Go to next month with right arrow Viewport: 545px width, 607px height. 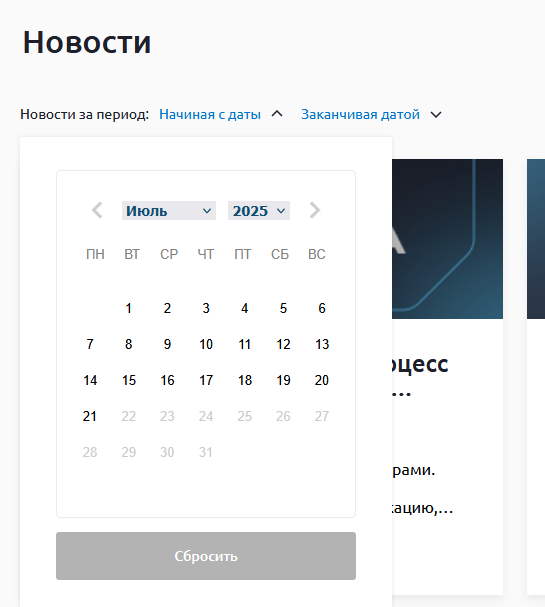[x=315, y=210]
